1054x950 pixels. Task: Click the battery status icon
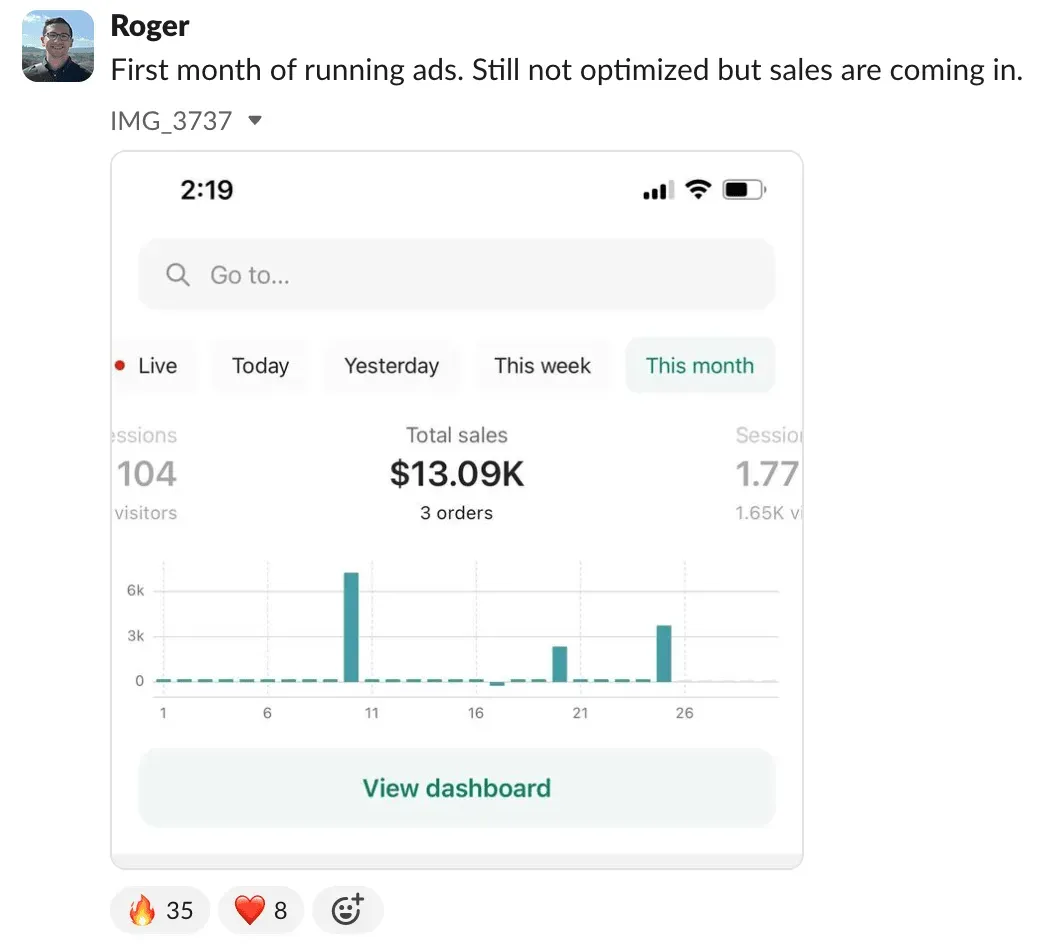pyautogui.click(x=744, y=190)
